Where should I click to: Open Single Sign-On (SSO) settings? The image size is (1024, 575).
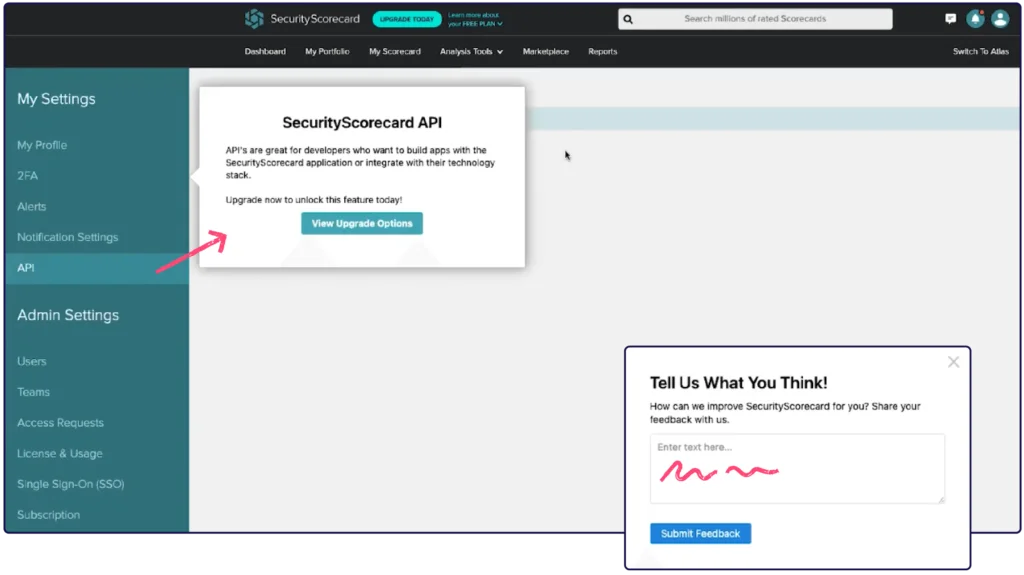click(70, 485)
